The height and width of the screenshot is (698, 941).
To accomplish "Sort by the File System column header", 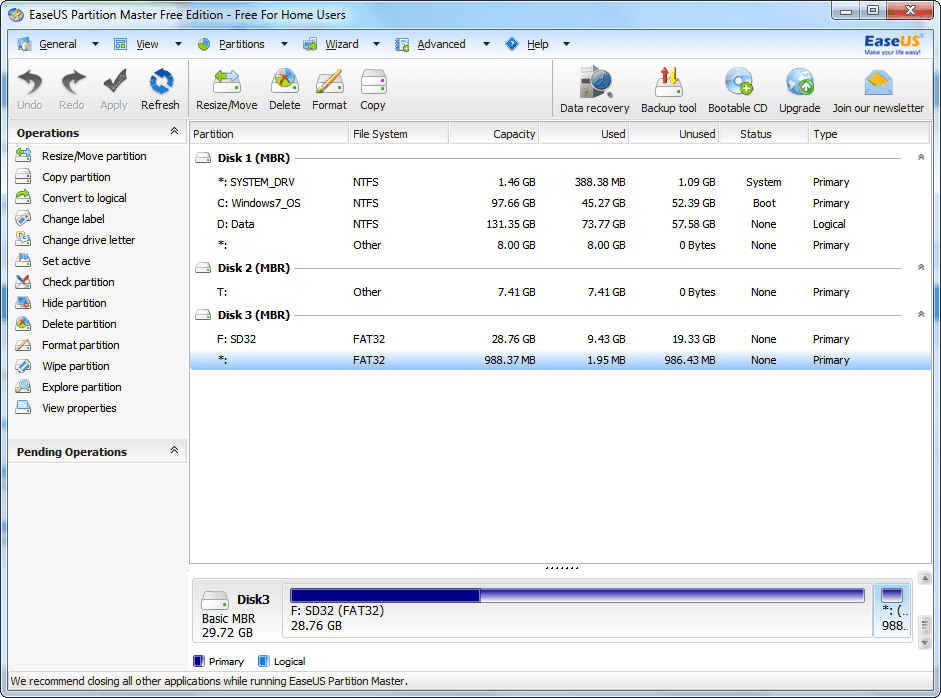I will 398,134.
